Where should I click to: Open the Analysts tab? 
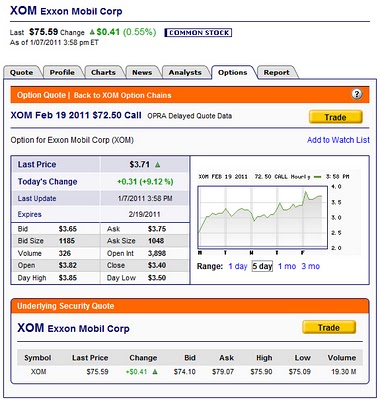(x=185, y=72)
